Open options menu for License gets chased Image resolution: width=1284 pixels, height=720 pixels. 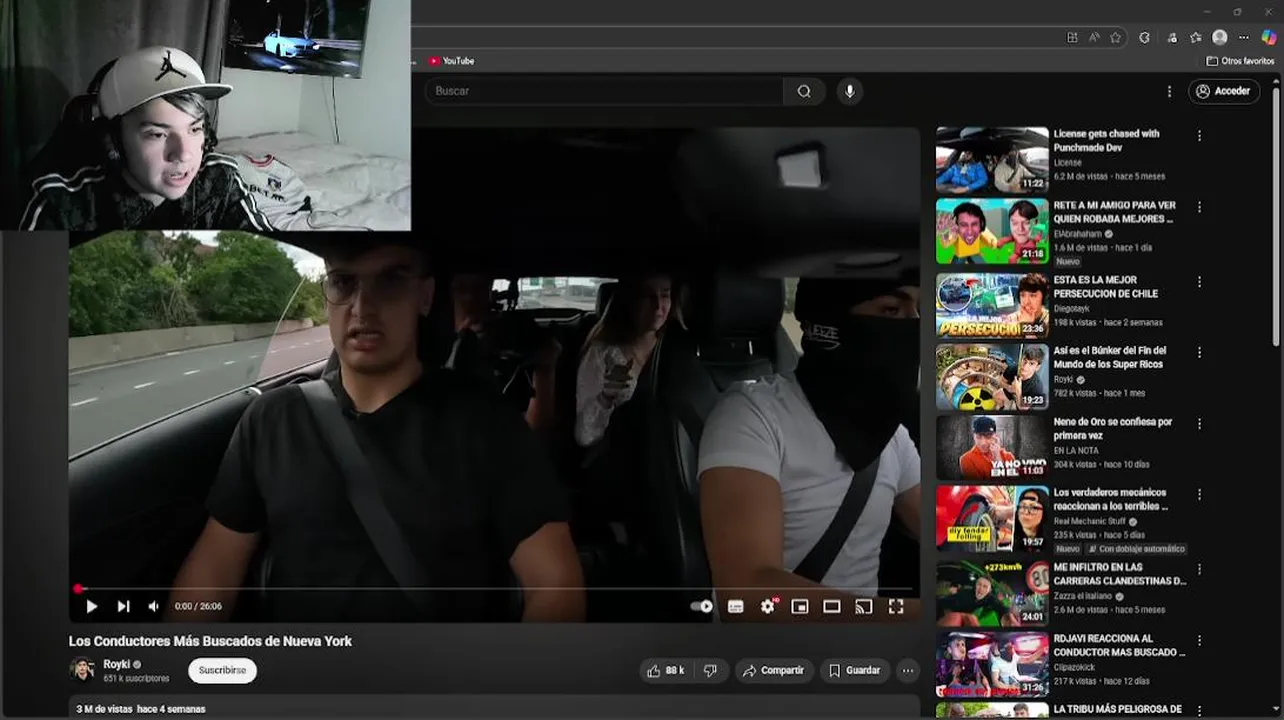(x=1199, y=136)
